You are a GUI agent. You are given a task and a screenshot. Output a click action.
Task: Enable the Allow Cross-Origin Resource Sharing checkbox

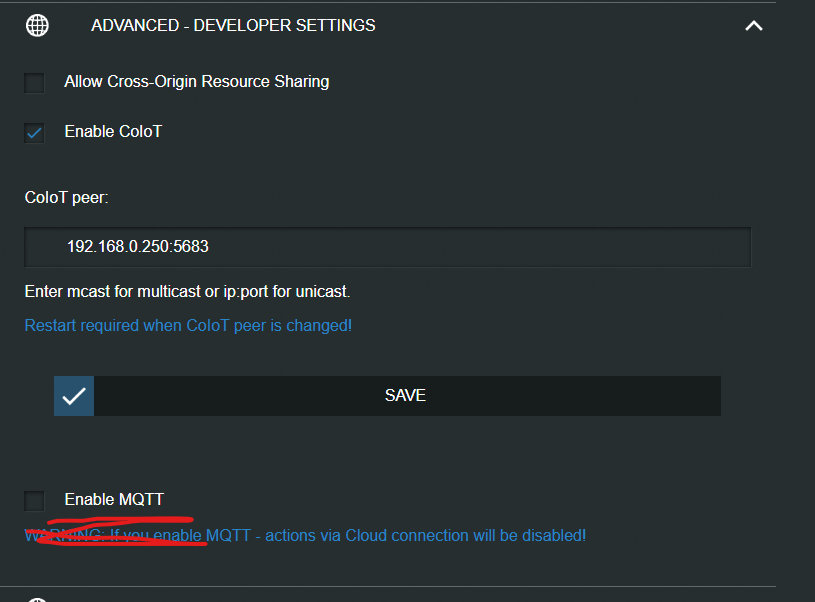pos(35,82)
